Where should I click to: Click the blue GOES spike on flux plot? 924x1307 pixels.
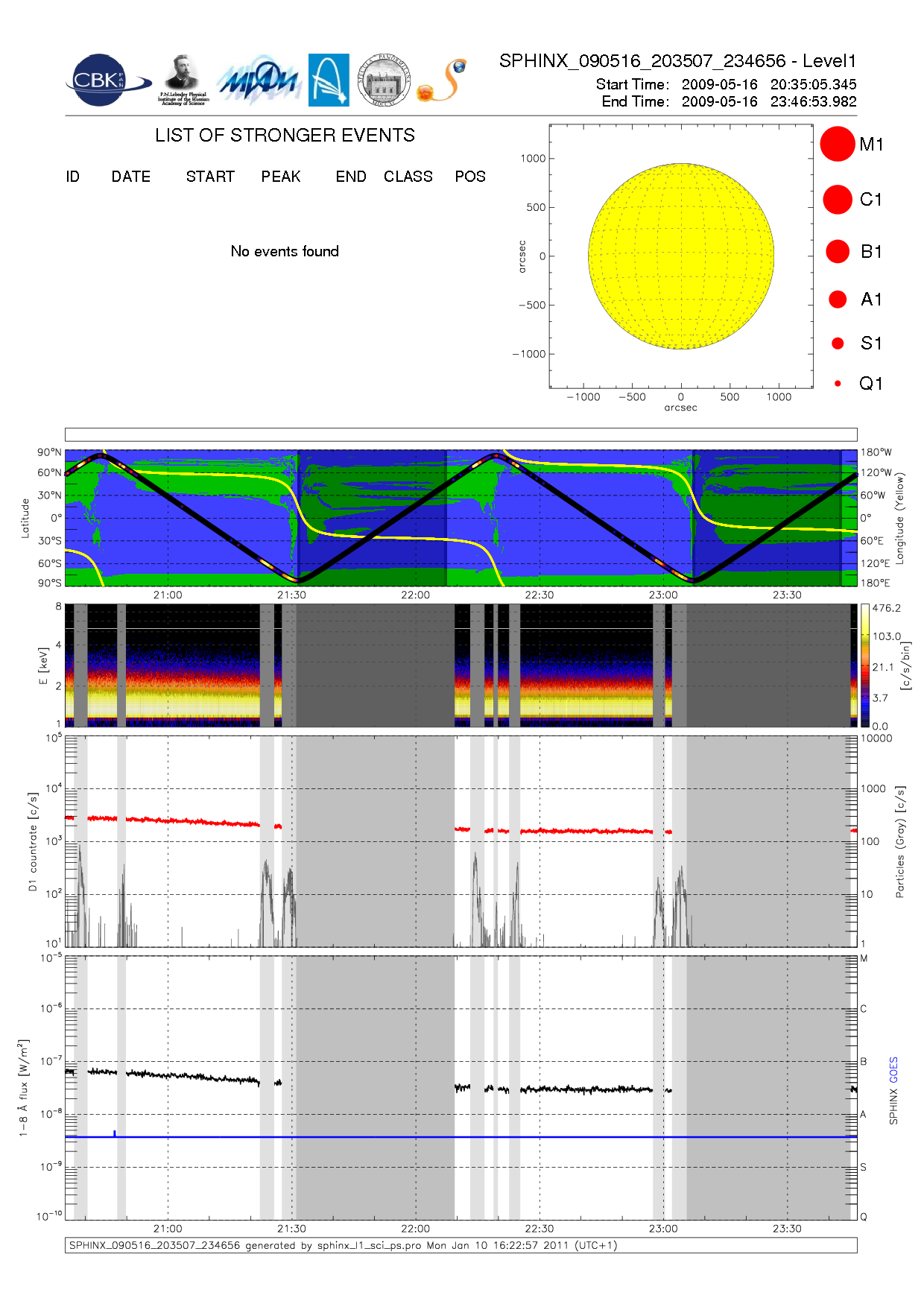coord(115,1133)
